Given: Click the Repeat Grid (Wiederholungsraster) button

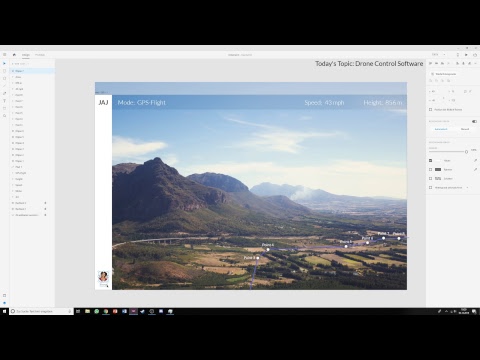Looking at the screenshot, I should point(445,74).
